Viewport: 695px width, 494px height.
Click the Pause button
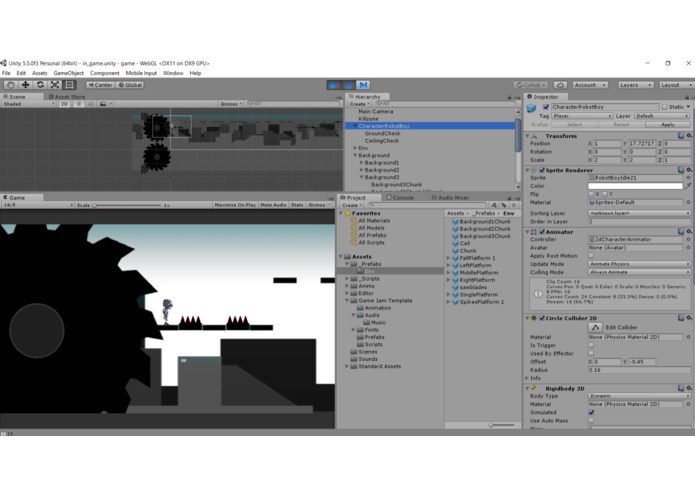(x=348, y=85)
